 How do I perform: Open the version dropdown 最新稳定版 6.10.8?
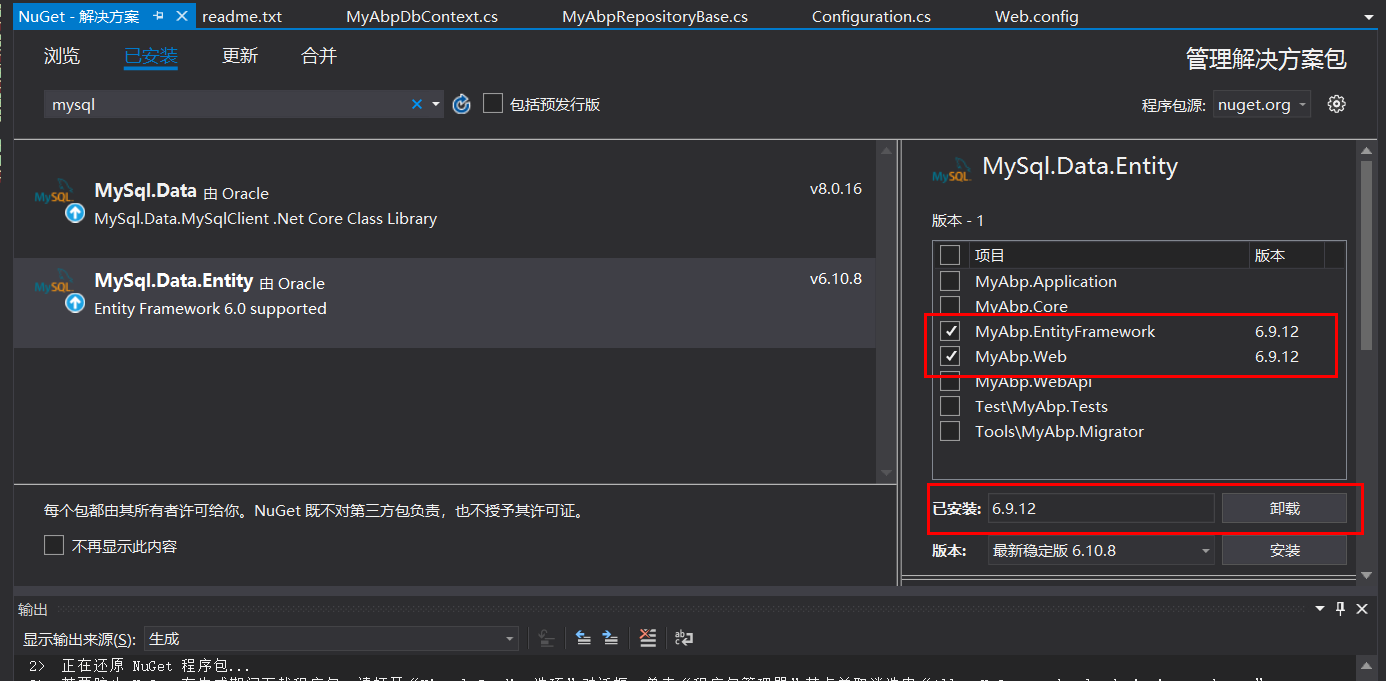[1101, 550]
